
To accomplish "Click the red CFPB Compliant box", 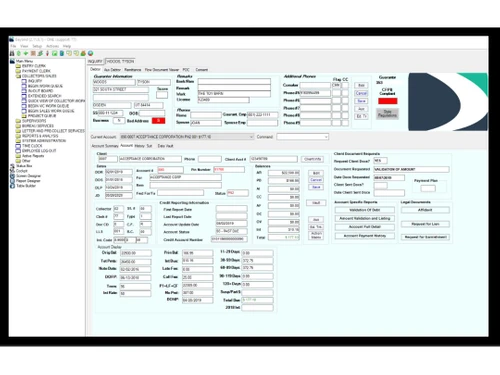I will pos(388,101).
